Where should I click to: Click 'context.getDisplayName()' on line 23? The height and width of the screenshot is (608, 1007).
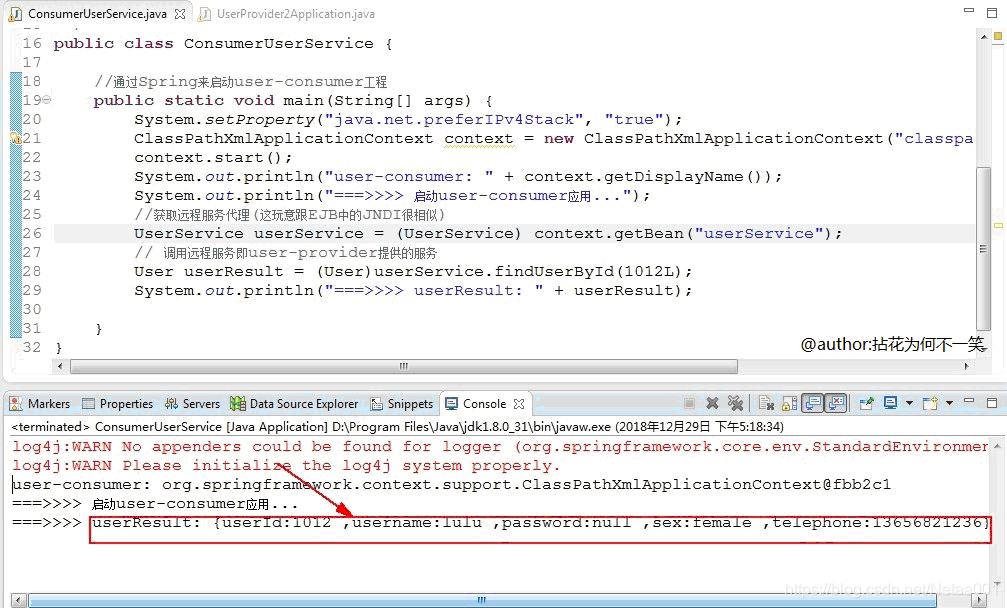tap(647, 177)
